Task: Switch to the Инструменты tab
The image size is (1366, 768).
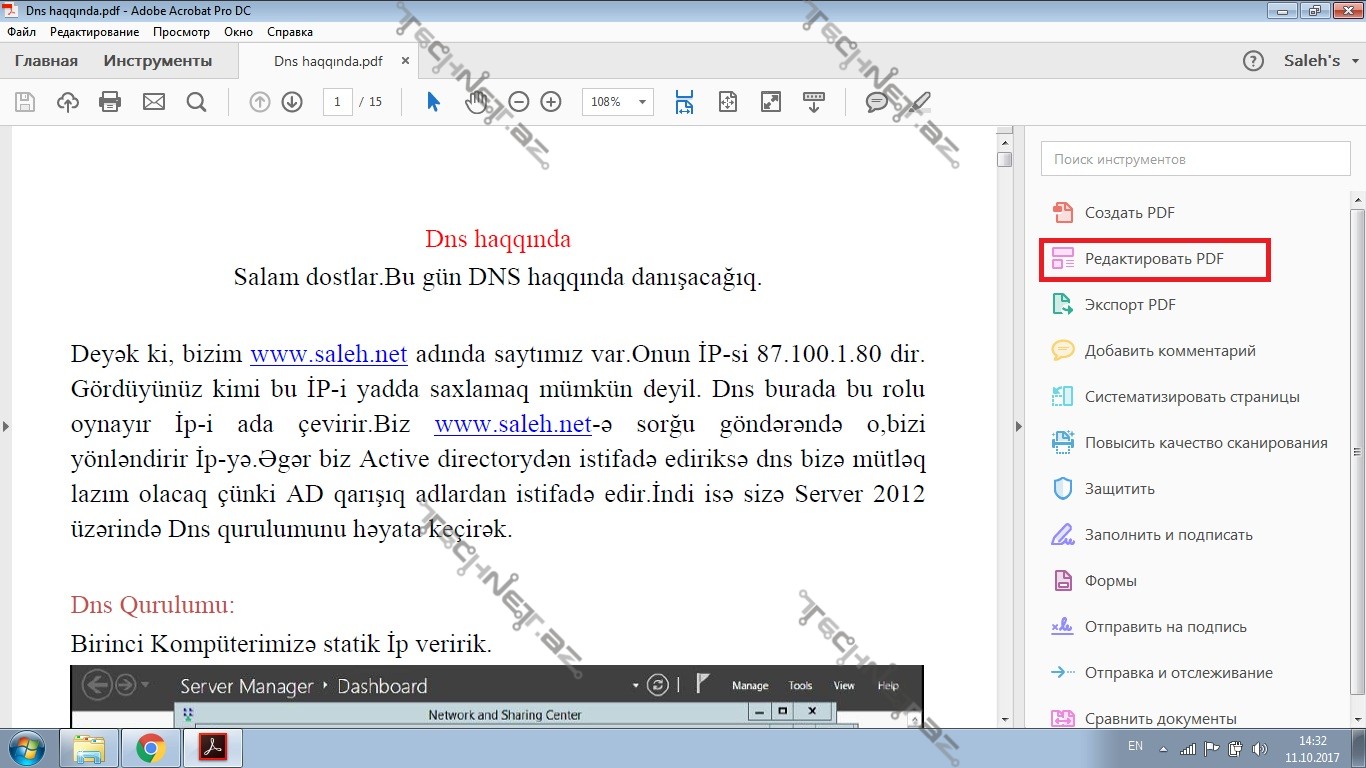Action: (x=158, y=61)
